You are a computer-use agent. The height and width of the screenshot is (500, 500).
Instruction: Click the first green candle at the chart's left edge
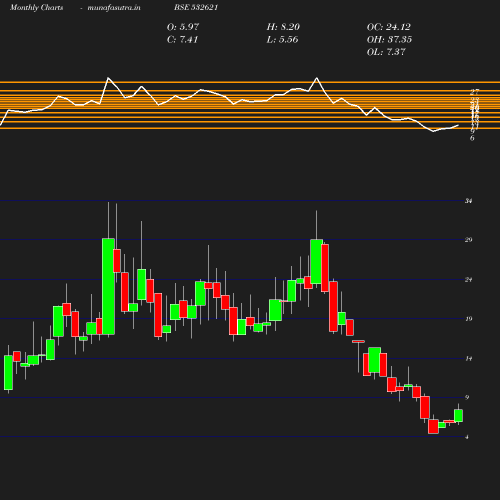click(x=8, y=372)
